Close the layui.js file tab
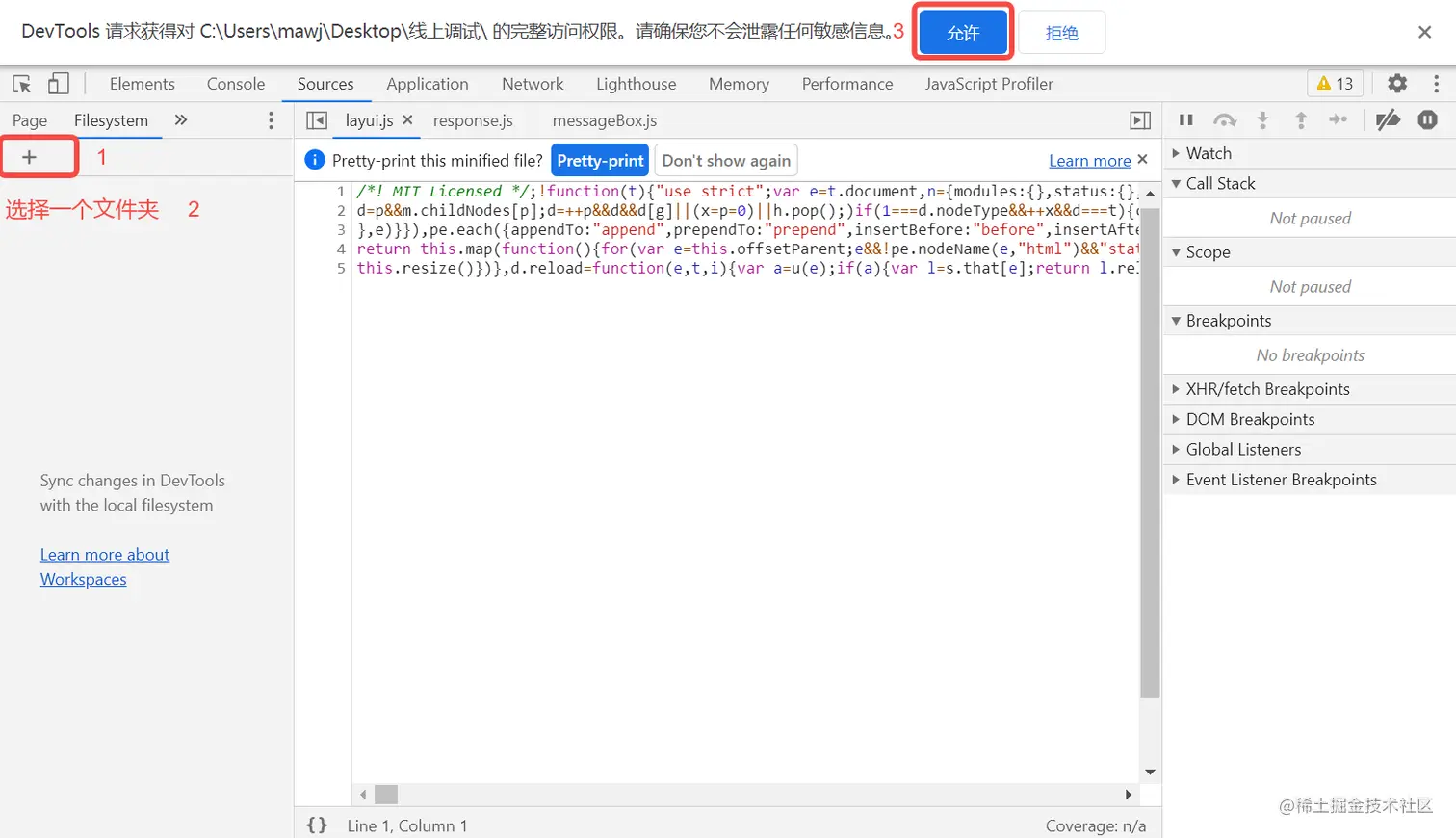The width and height of the screenshot is (1456, 838). pyautogui.click(x=407, y=120)
